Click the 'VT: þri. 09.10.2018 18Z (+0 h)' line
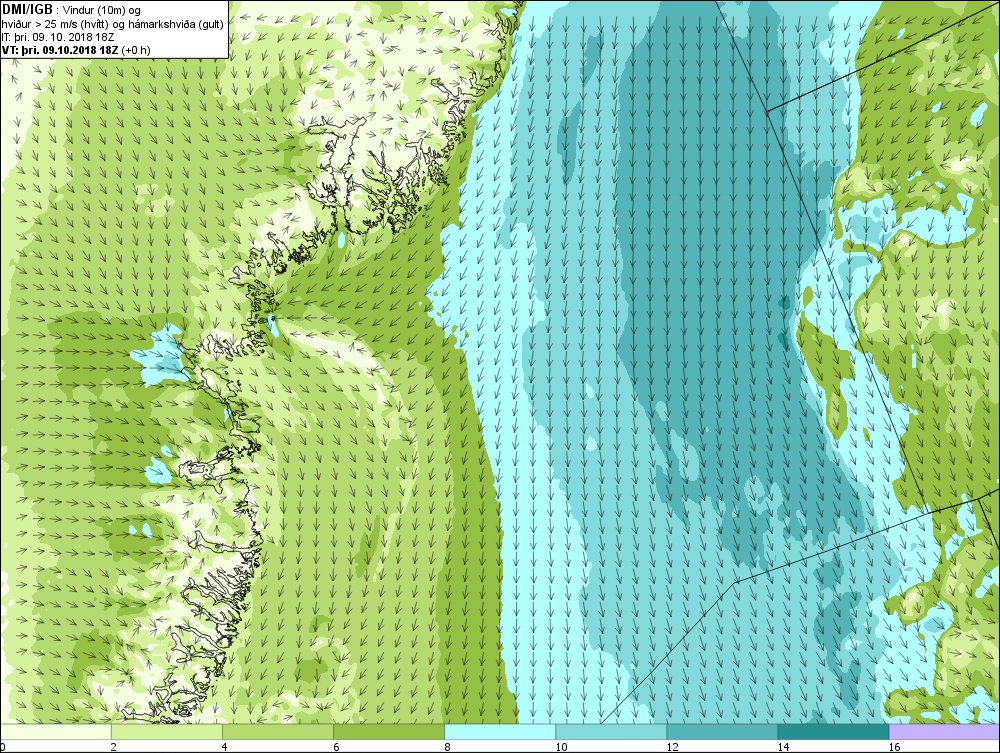The width and height of the screenshot is (1000, 753). click(x=76, y=50)
